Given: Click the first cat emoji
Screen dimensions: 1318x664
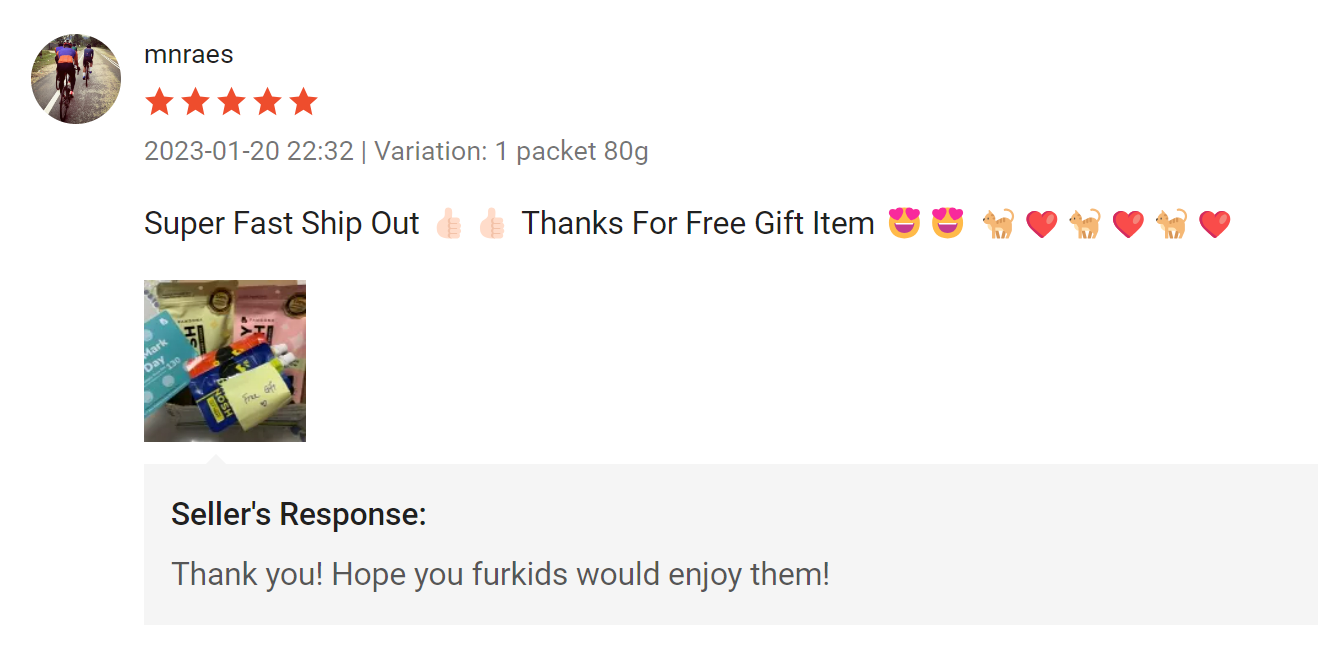Looking at the screenshot, I should click(997, 224).
